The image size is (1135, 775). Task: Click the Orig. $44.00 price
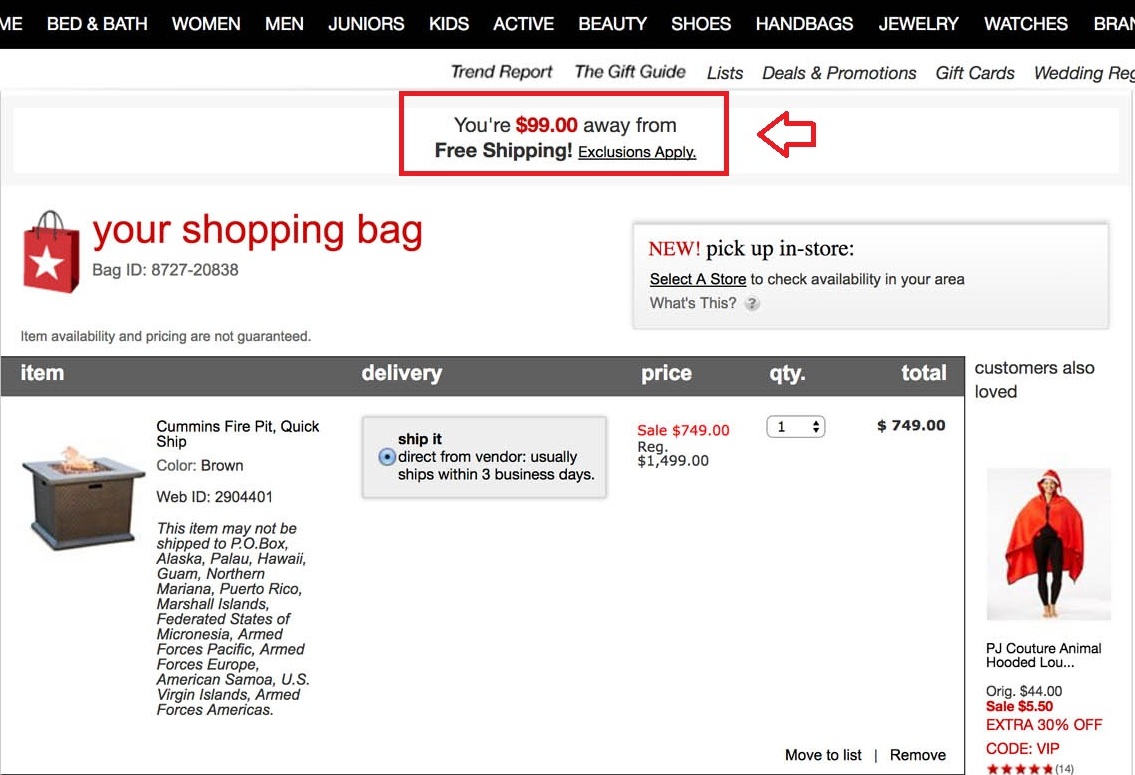pyautogui.click(x=1024, y=691)
